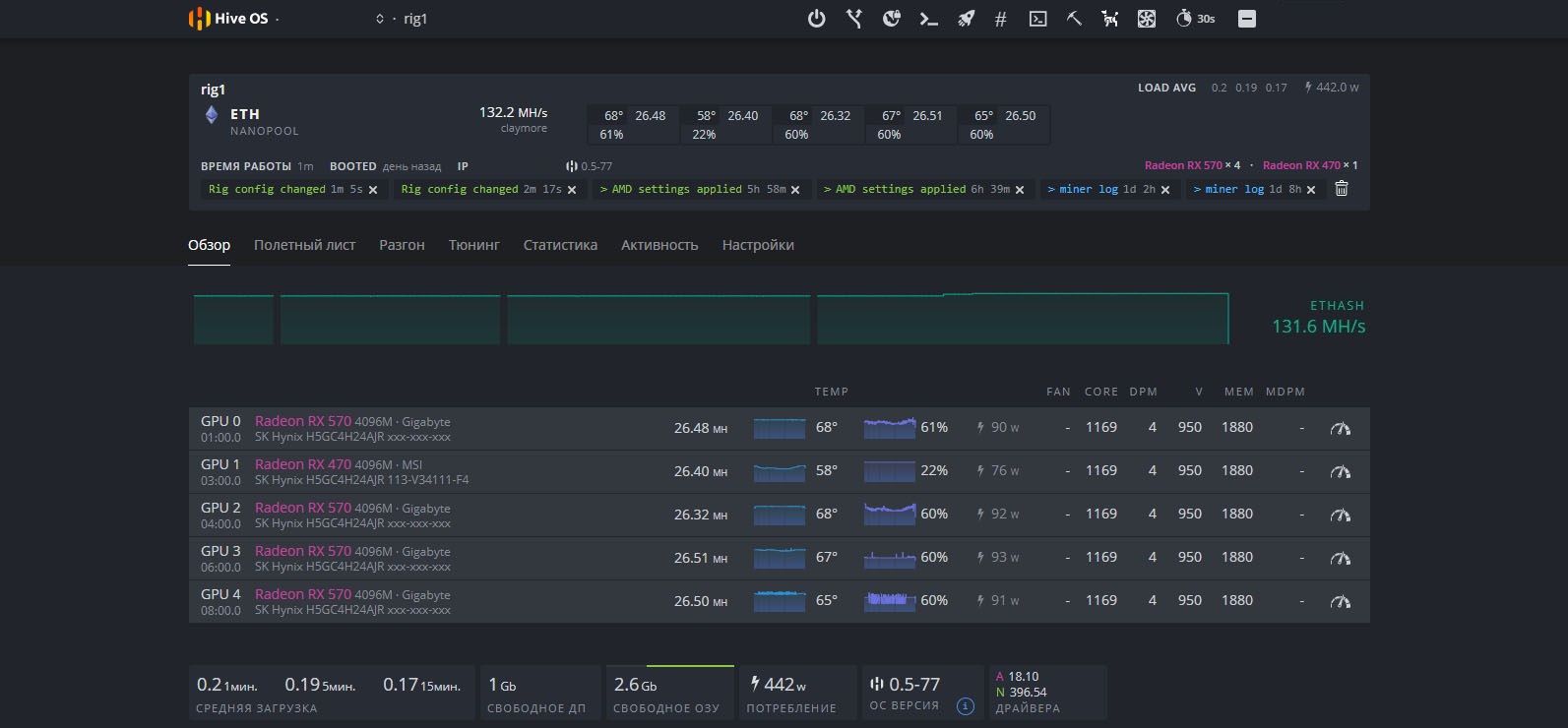Open the miner log 1d 2h message
Image resolution: width=1568 pixels, height=728 pixels.
[1100, 189]
